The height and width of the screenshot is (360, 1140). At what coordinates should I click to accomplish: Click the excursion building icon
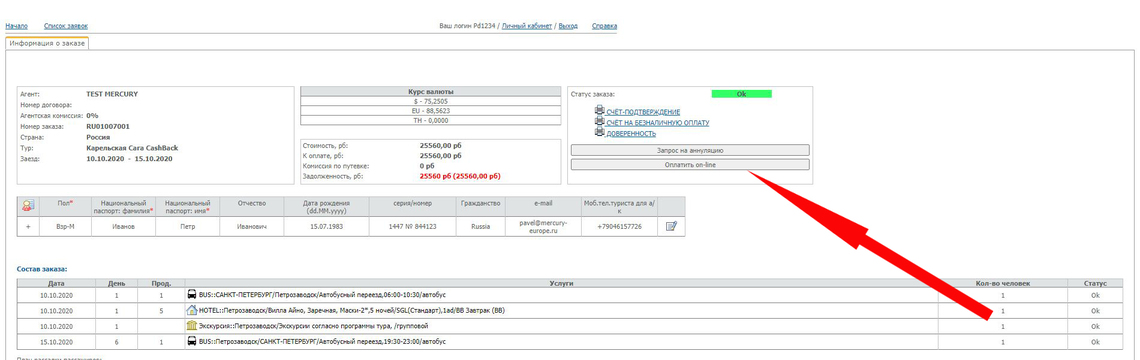(192, 326)
